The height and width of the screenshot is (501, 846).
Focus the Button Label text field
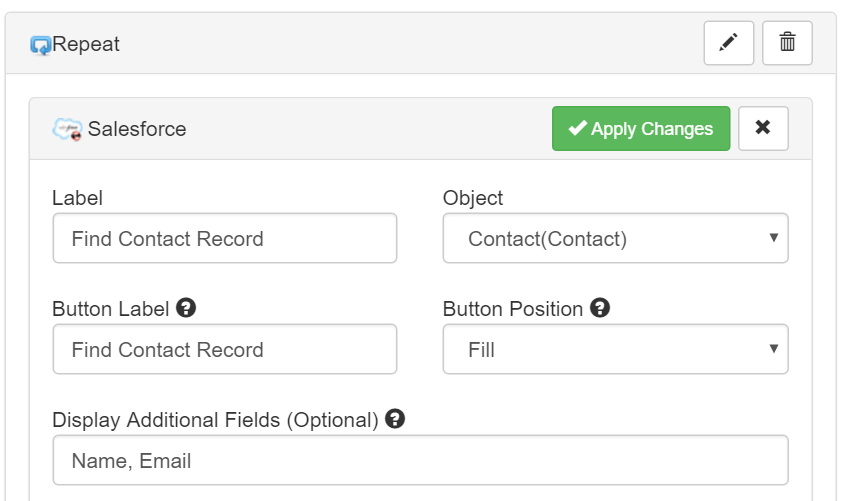225,349
